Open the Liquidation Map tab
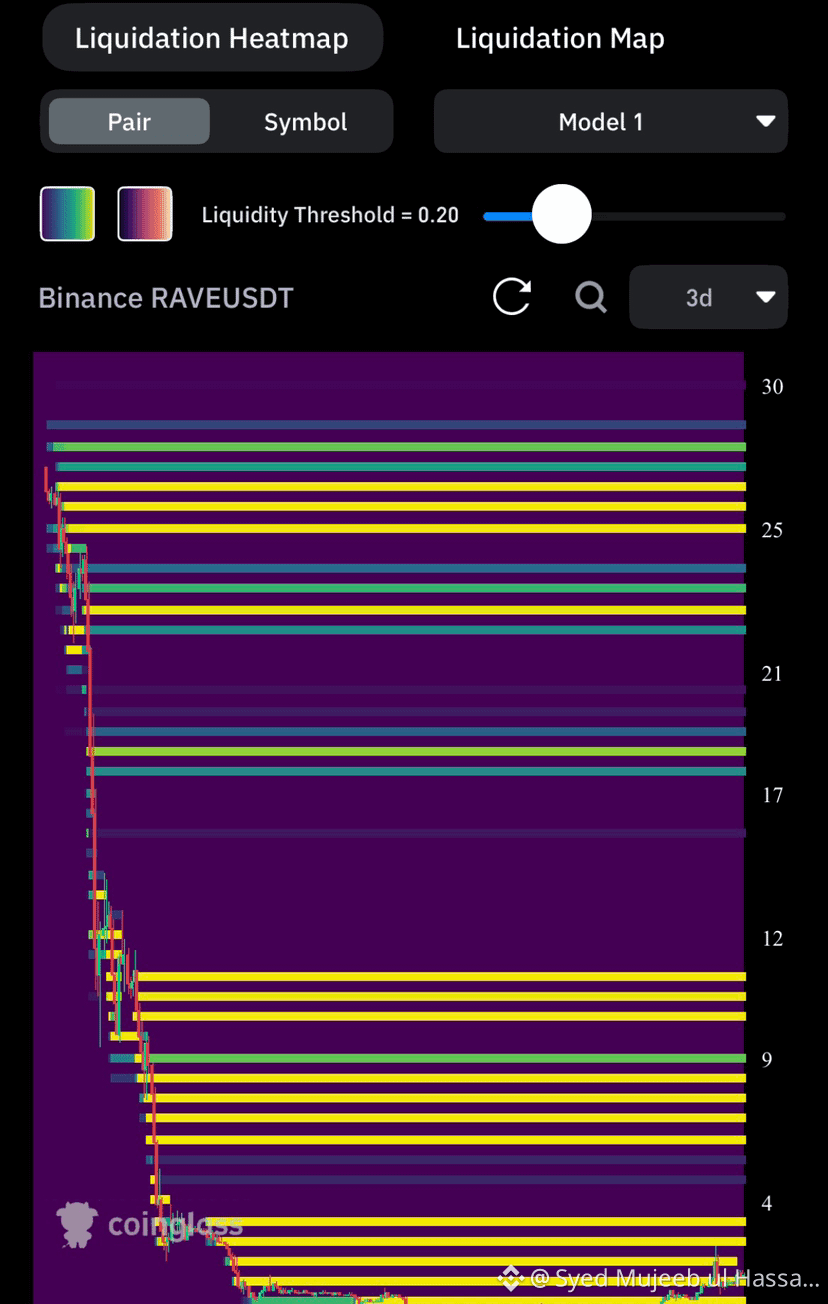 click(560, 38)
